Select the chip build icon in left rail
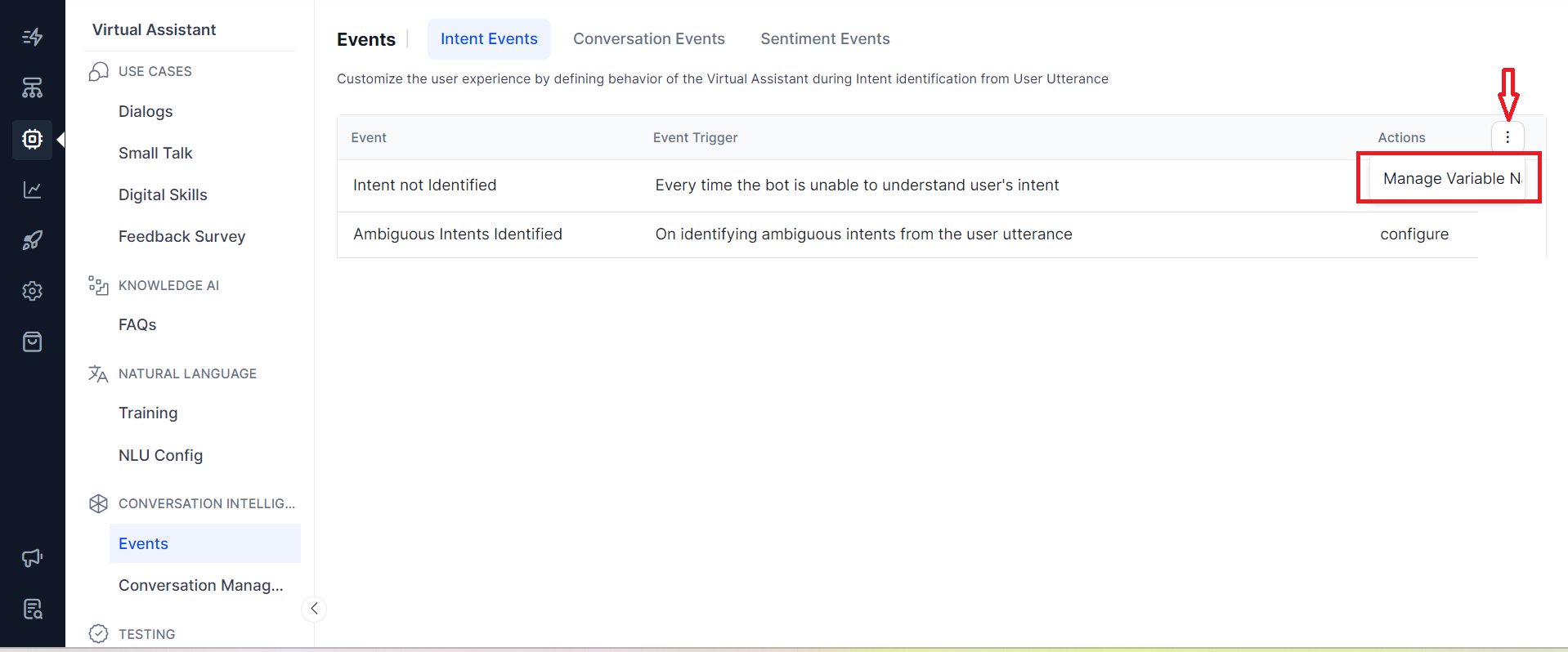1568x652 pixels. (x=32, y=139)
